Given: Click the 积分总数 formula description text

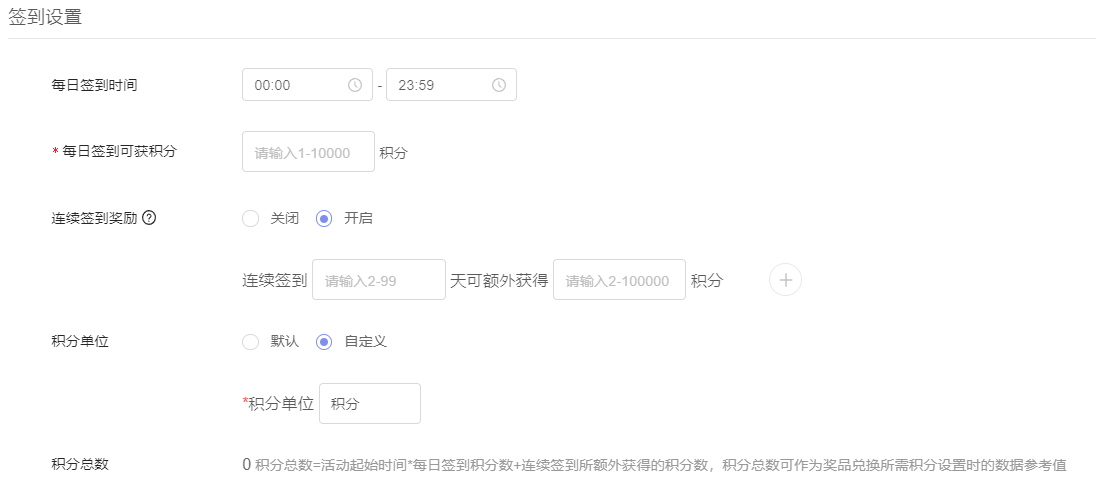Looking at the screenshot, I should [x=661, y=465].
